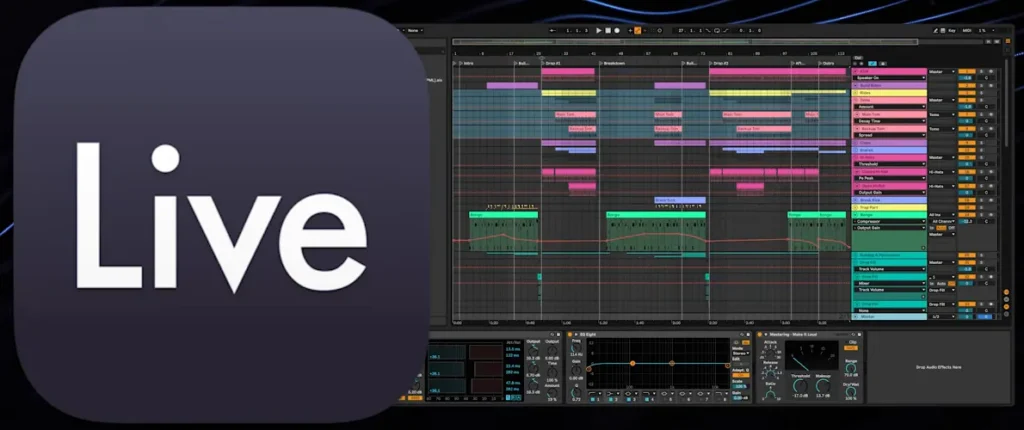Toggle the arrangement Loop switch
Screen dimensions: 1024x430
[x=717, y=31]
